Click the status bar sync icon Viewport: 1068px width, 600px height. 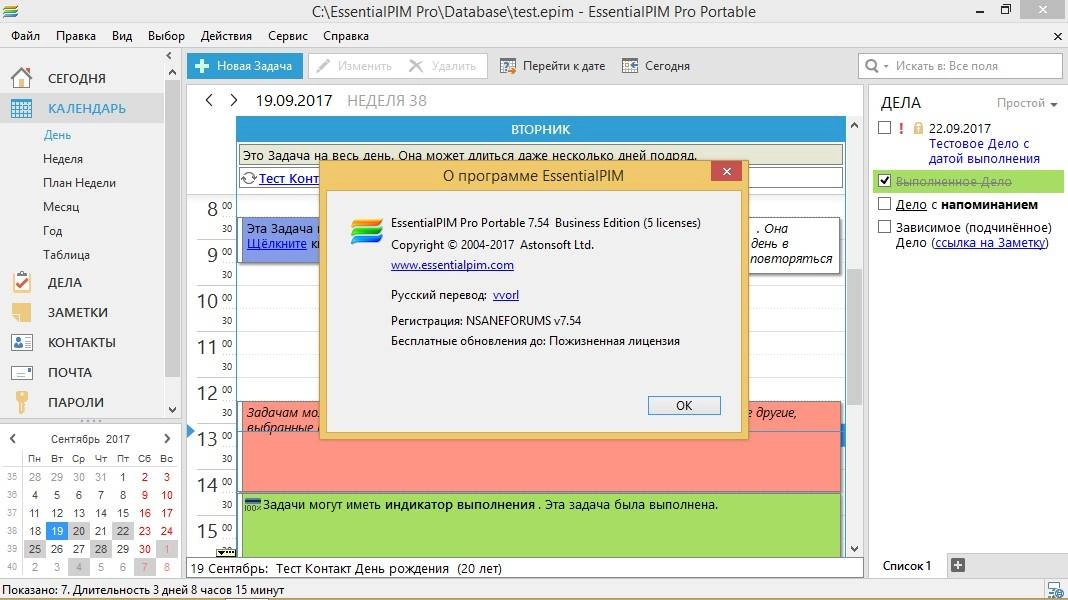click(1055, 590)
